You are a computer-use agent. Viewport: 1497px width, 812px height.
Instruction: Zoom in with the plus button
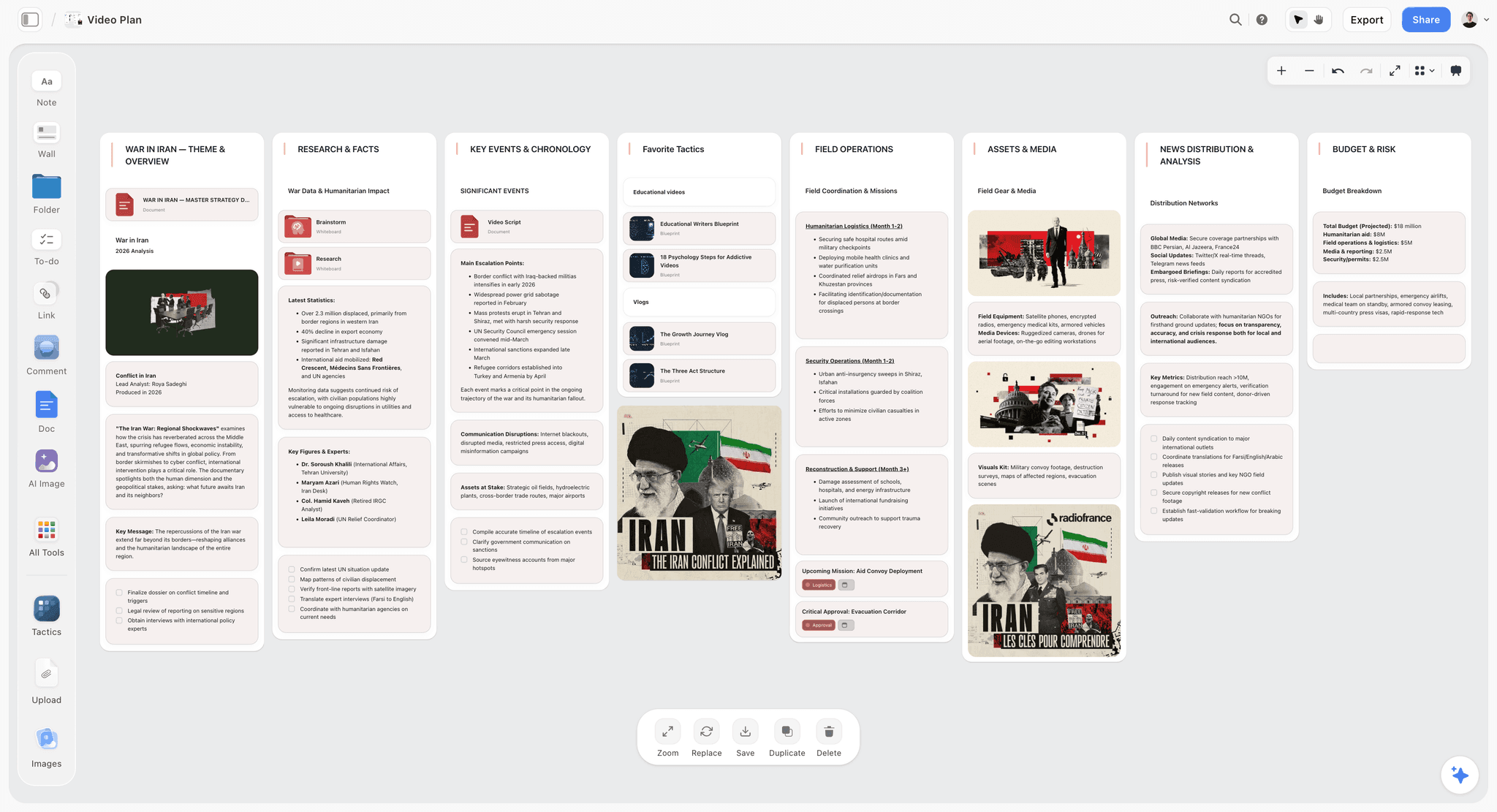click(x=1281, y=71)
